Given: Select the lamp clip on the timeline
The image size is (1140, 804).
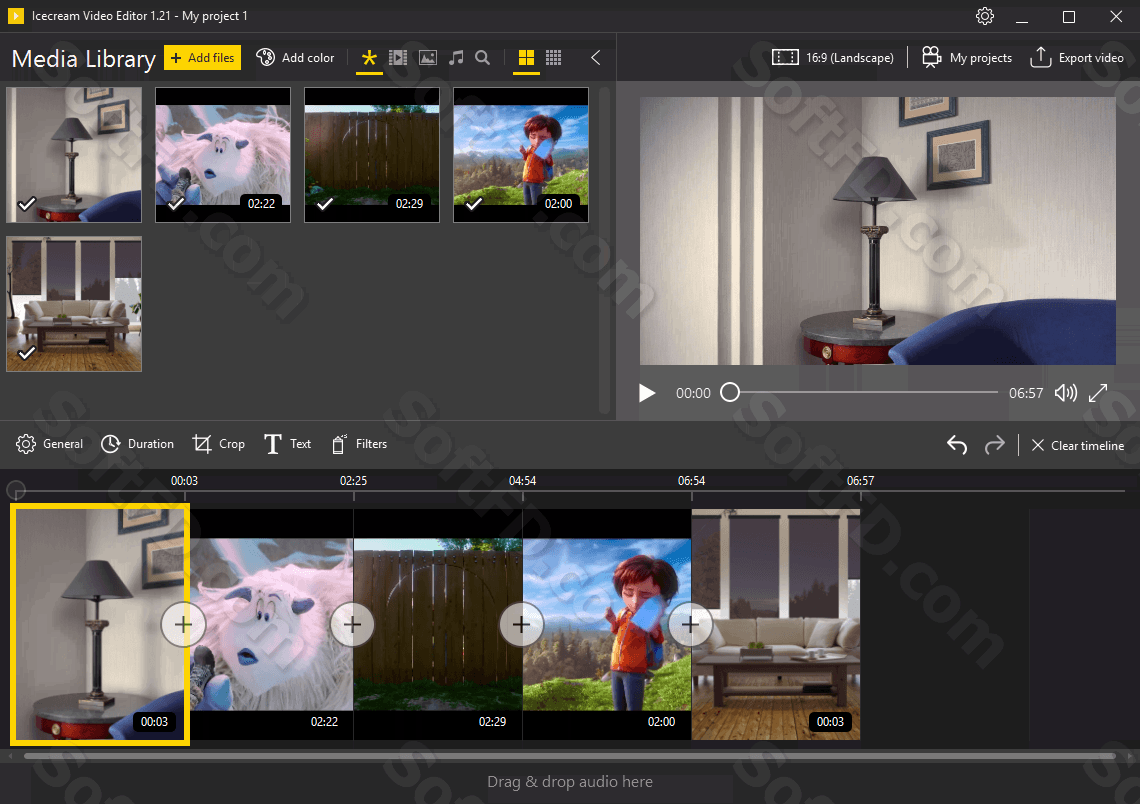Looking at the screenshot, I should [100, 624].
